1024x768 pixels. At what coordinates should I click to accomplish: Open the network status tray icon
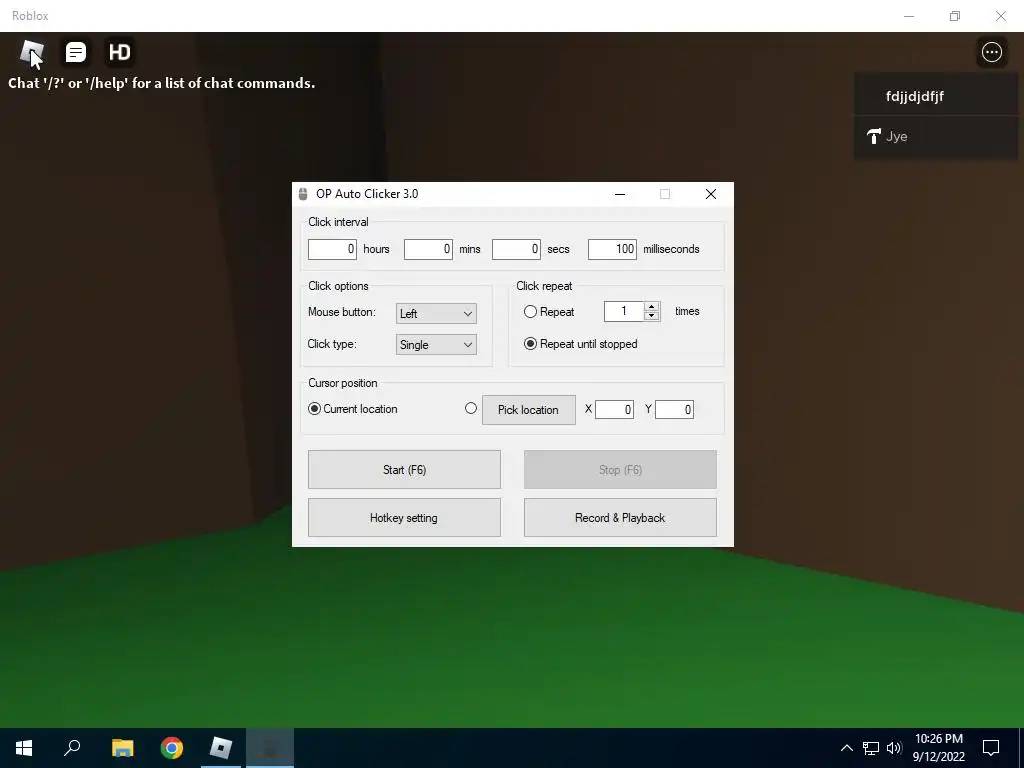click(871, 748)
